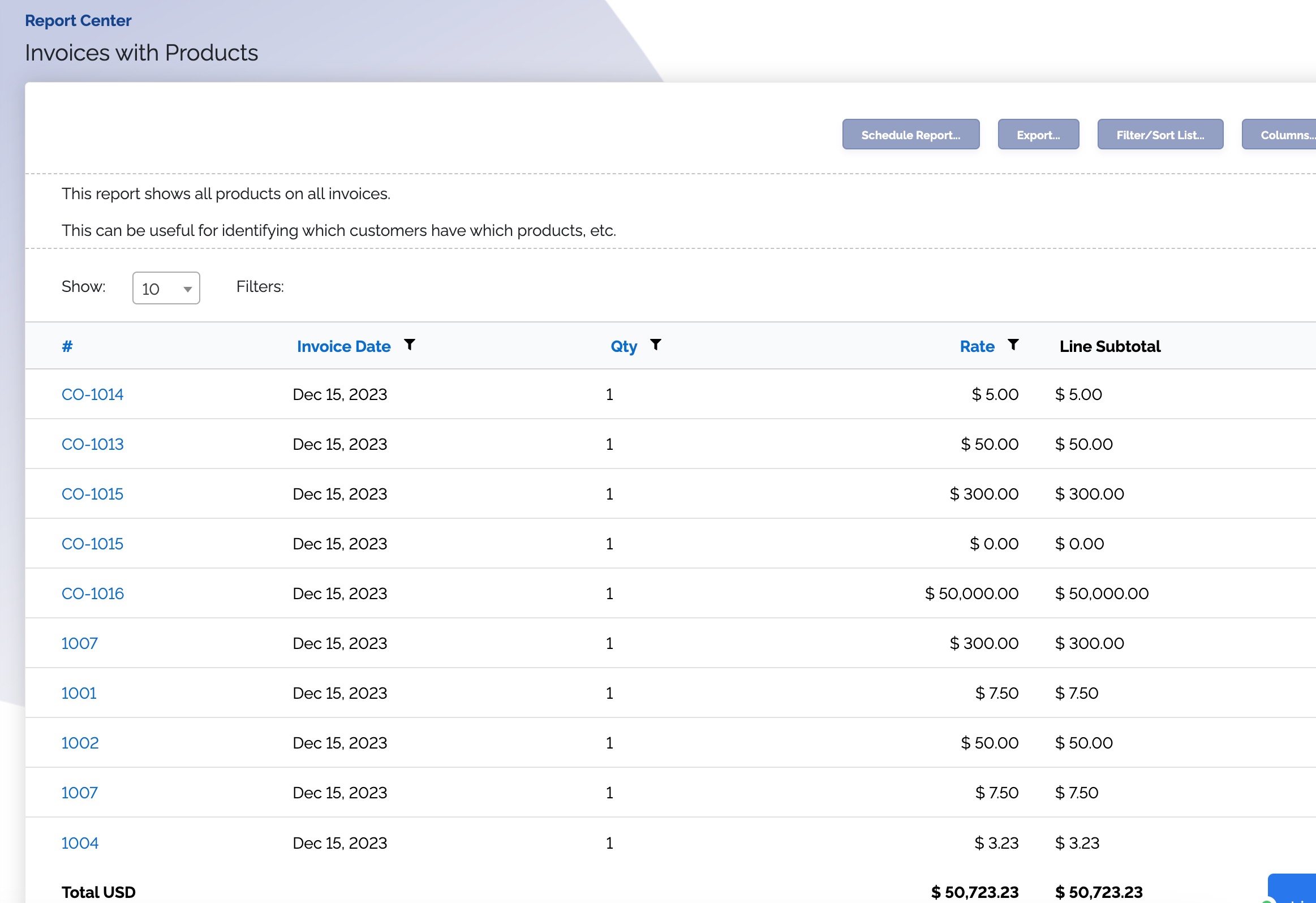Viewport: 1316px width, 903px height.
Task: Open invoice CO-1015 with $0.00 rate
Action: point(92,544)
